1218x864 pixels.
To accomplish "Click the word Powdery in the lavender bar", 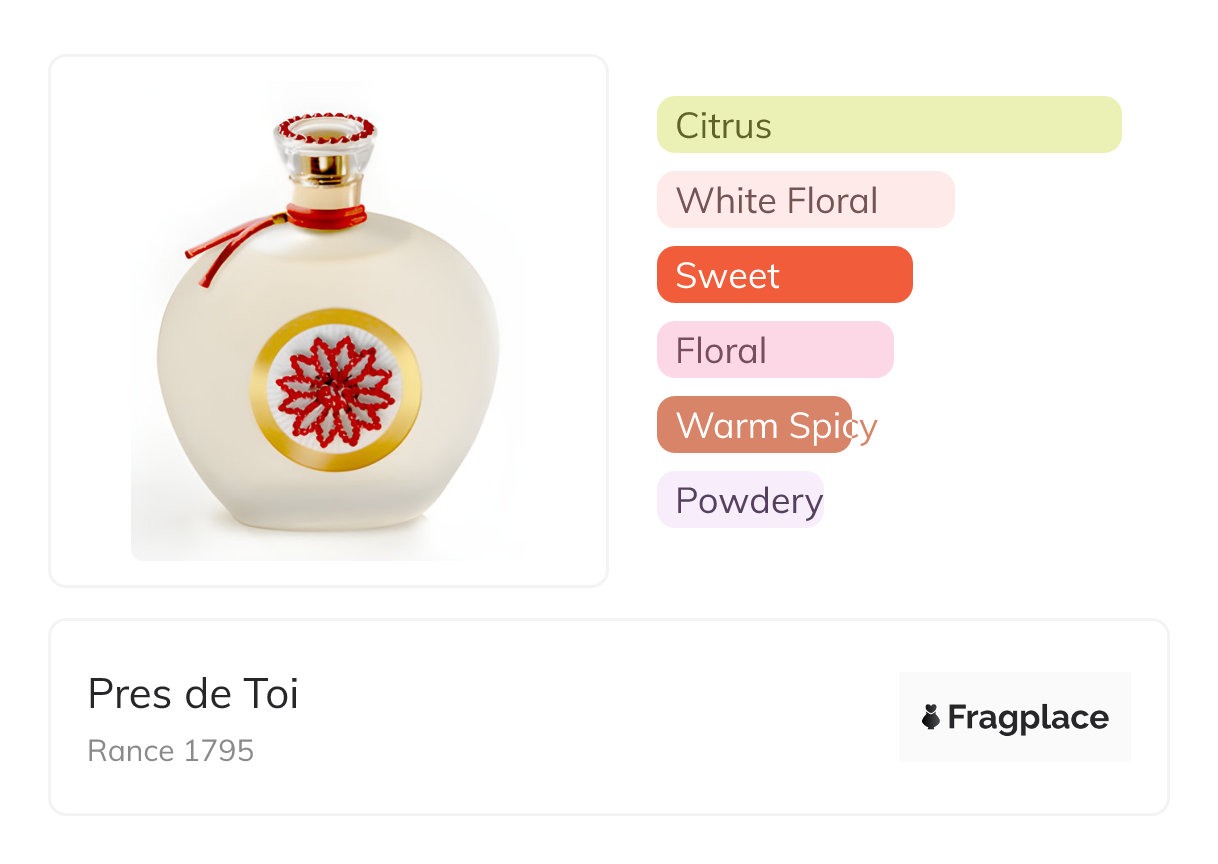I will click(749, 501).
